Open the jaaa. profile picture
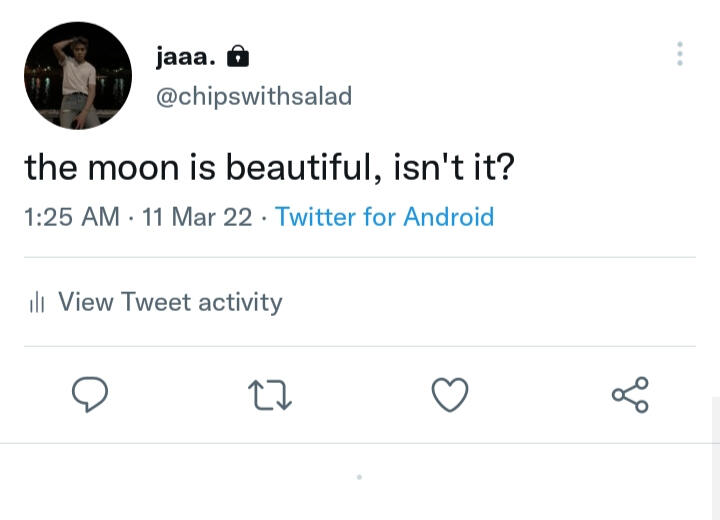 tap(78, 76)
